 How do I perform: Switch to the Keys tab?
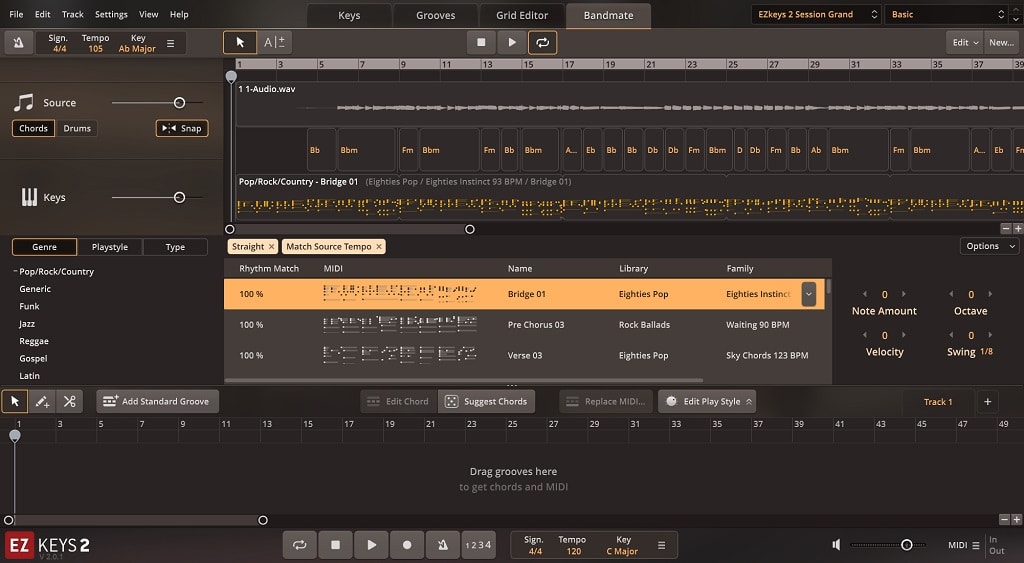[x=349, y=16]
